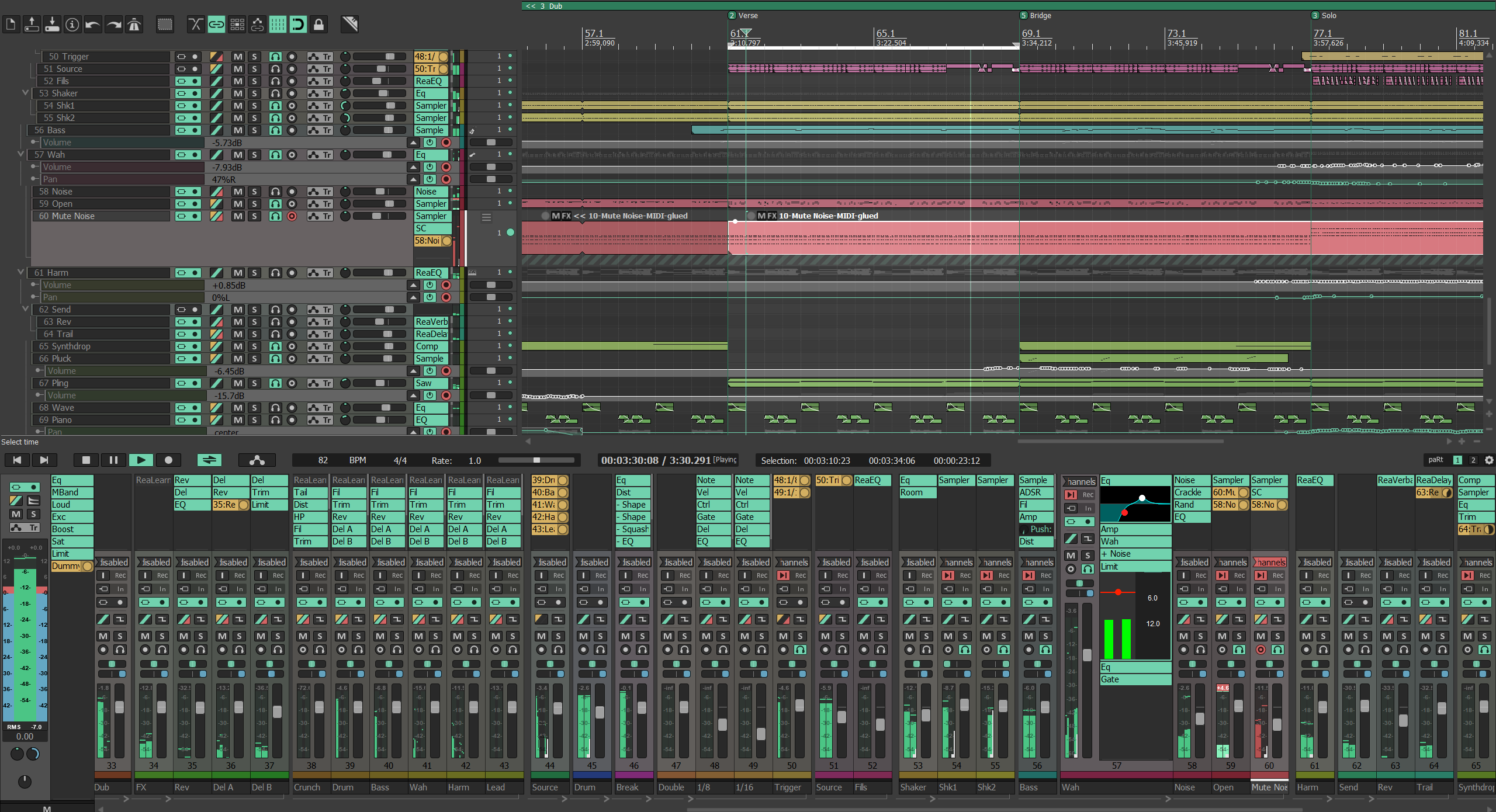Solo mixer strip 56 Bass
This screenshot has height=812, width=1496.
click(1045, 636)
